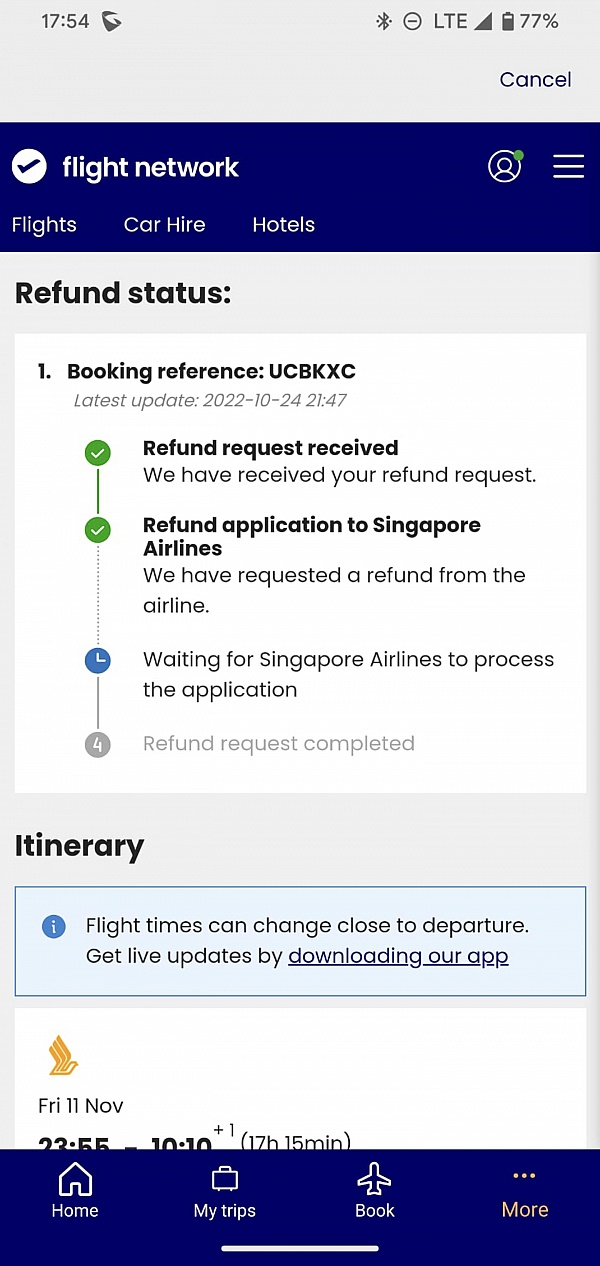Expand the Itinerary section
Image resolution: width=600 pixels, height=1266 pixels.
pyautogui.click(x=79, y=846)
